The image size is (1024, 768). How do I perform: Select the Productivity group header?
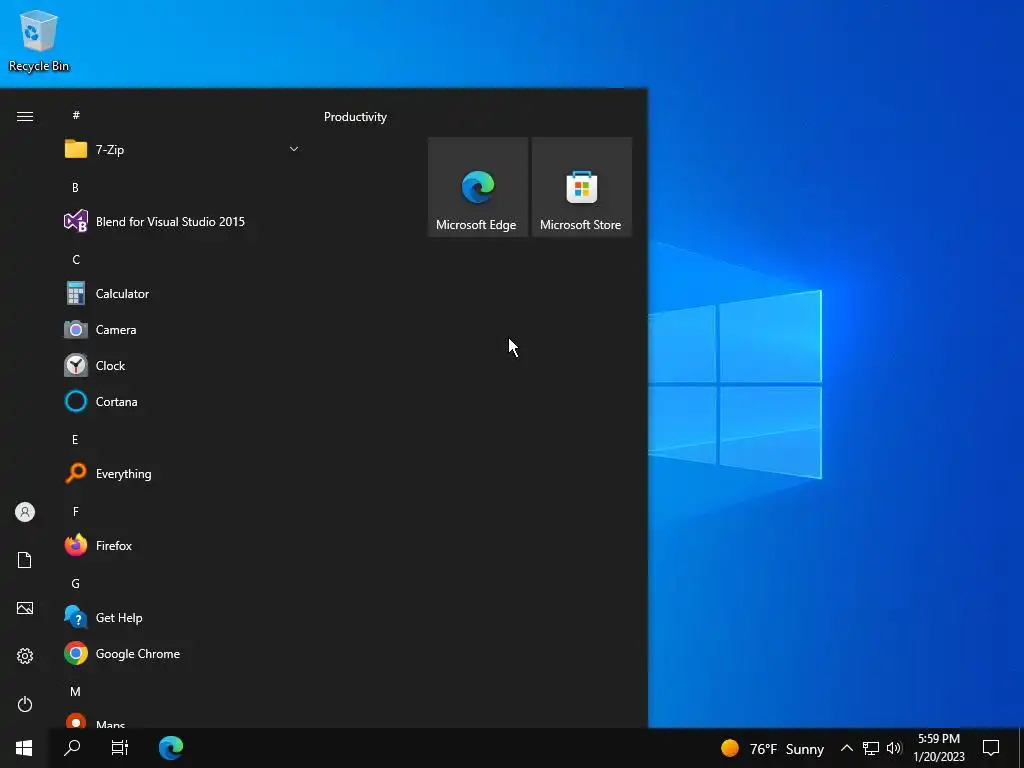pyautogui.click(x=355, y=117)
